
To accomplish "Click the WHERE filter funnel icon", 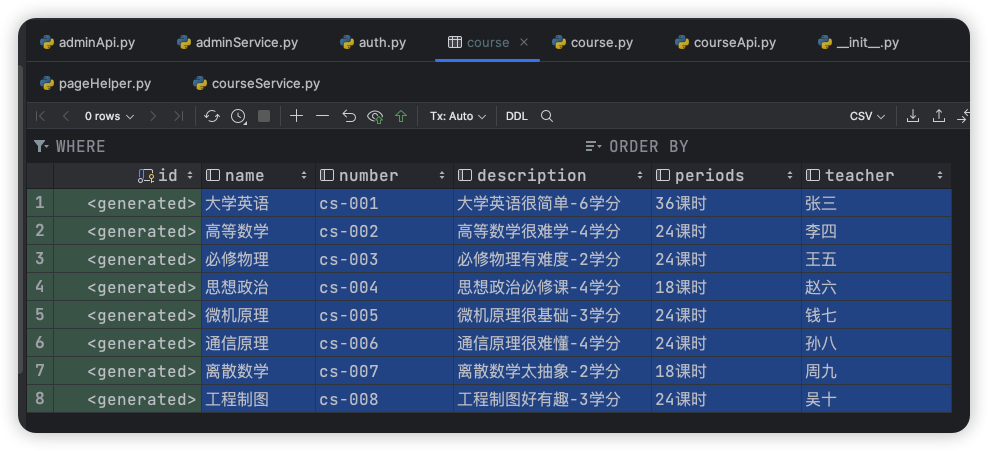I will point(41,146).
